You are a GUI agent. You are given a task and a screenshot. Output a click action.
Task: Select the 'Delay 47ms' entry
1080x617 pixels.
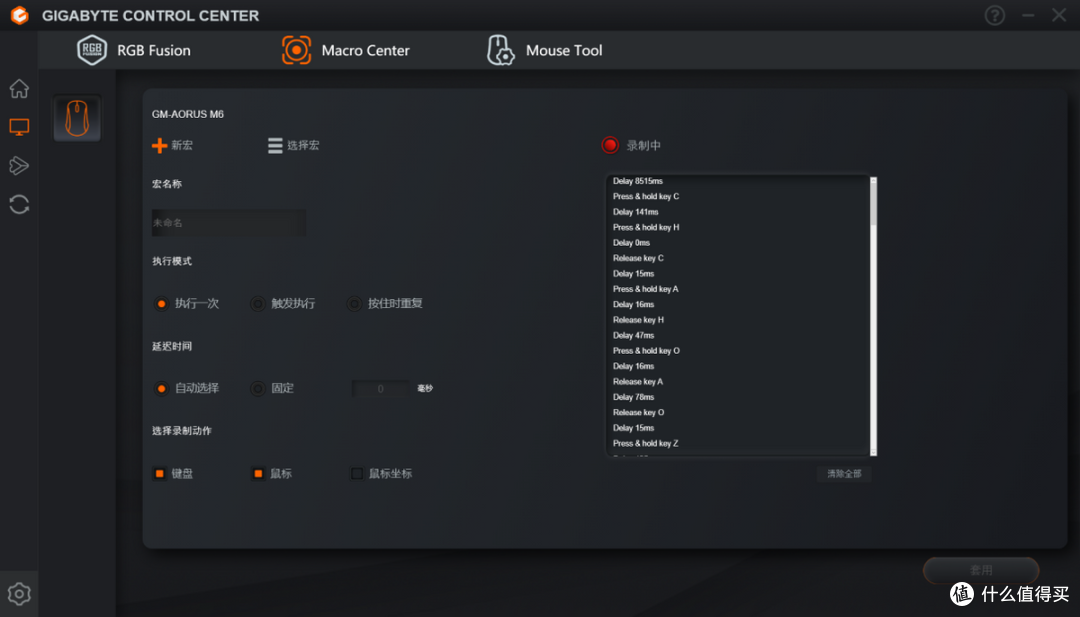pyautogui.click(x=634, y=335)
